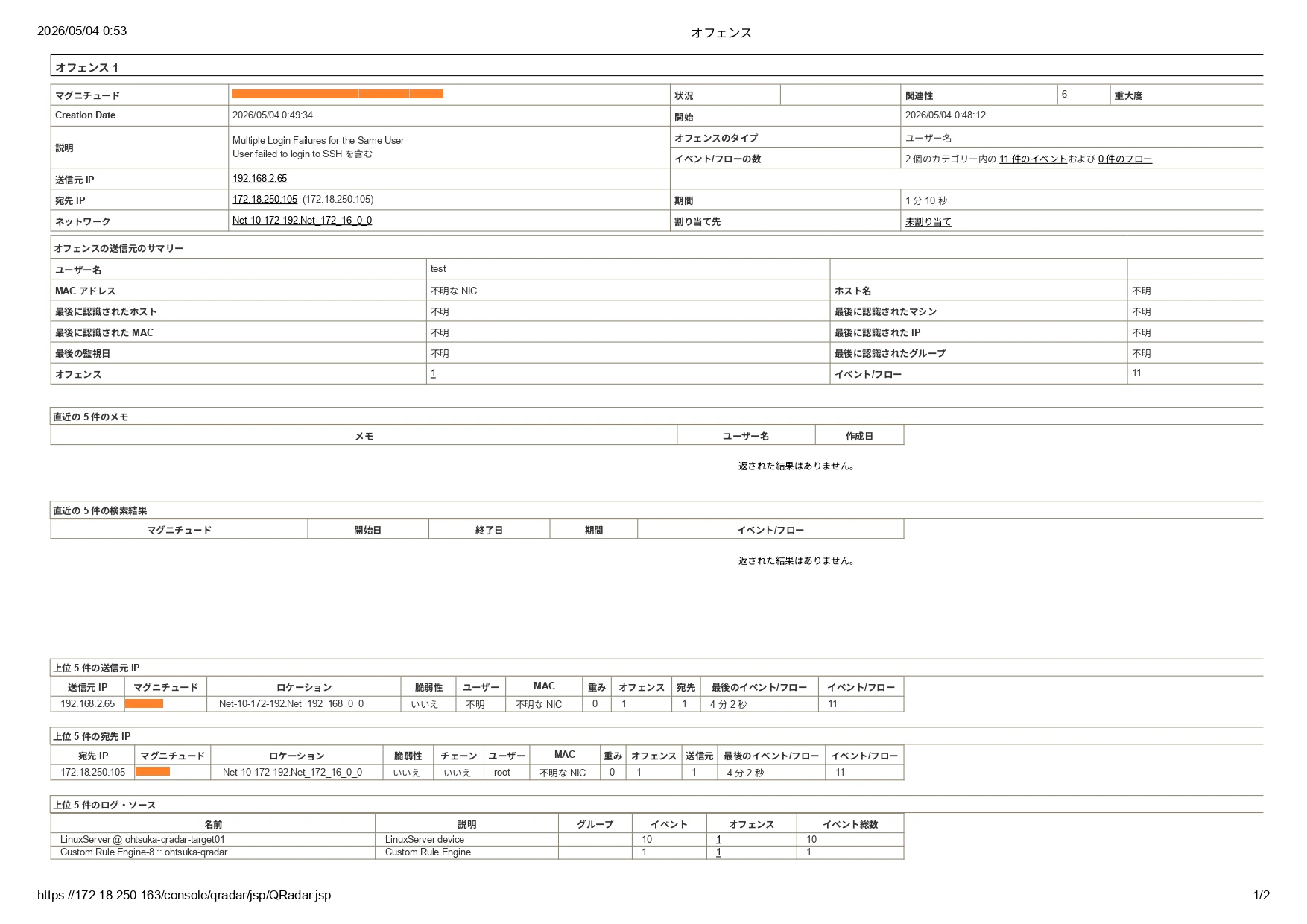Open offense link 1 in Custom Rule Engine-8 row

coord(718,852)
